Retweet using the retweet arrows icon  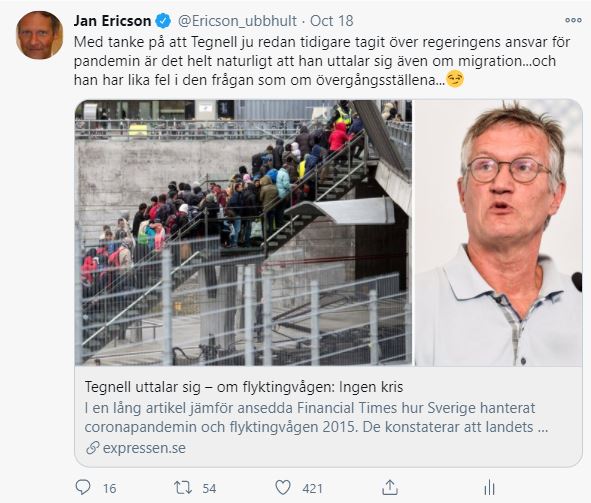click(183, 488)
